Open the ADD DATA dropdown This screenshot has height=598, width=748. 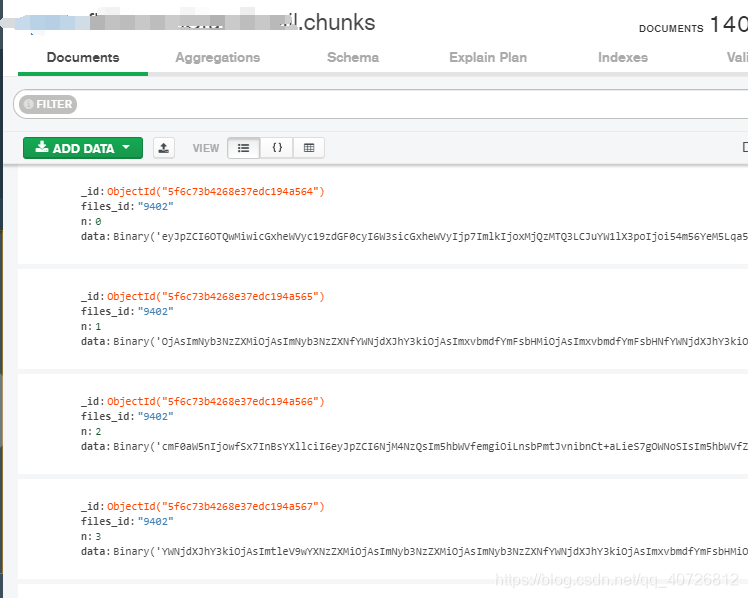pyautogui.click(x=83, y=148)
